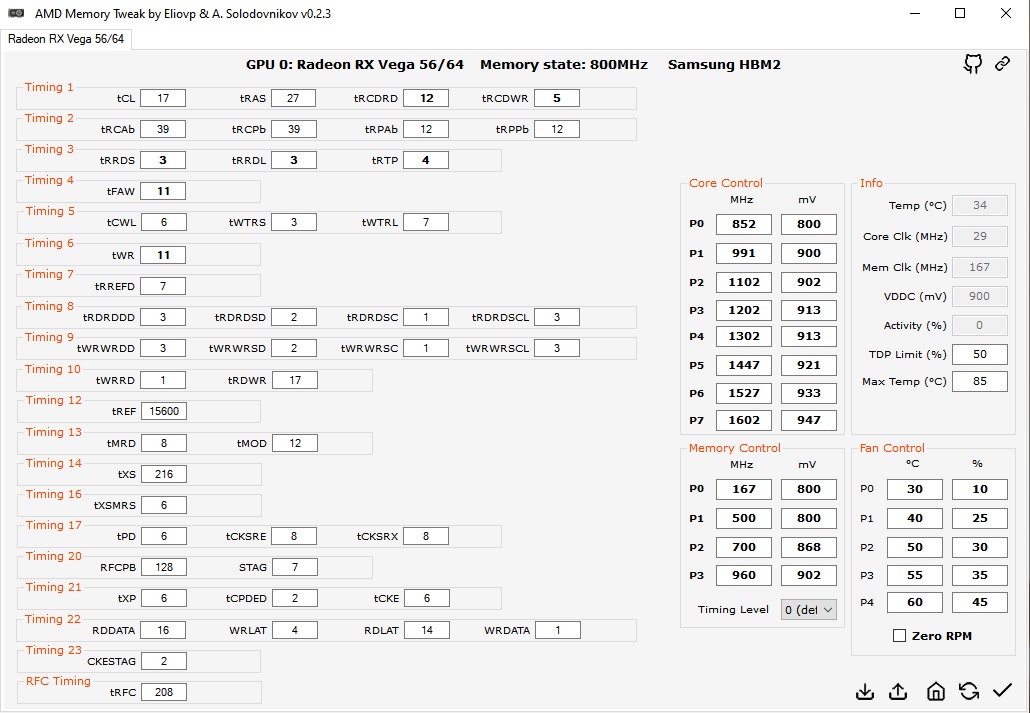Select the tCKE input box

click(427, 598)
